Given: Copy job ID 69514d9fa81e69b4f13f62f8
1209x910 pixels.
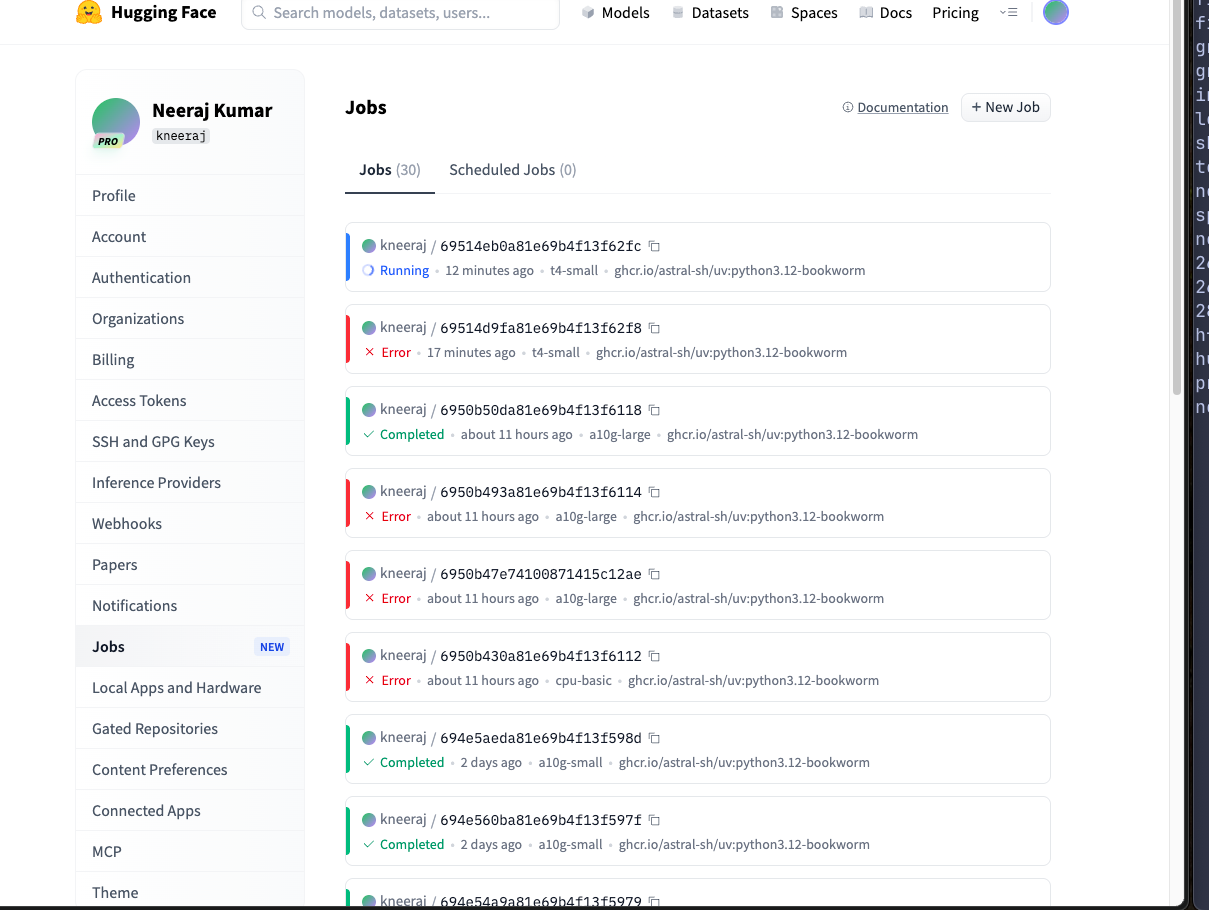Looking at the screenshot, I should point(654,328).
